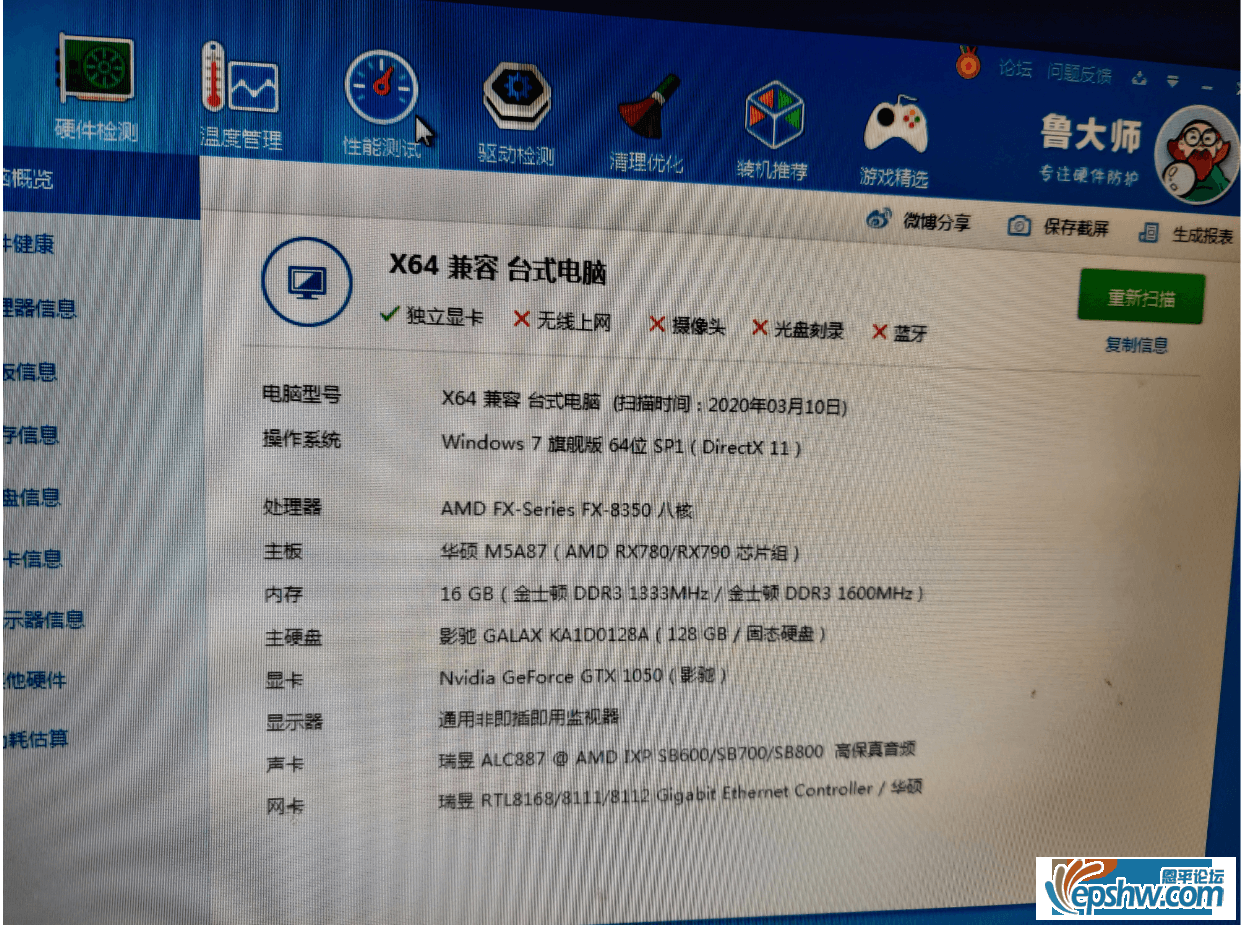Click the 电脑型号 row label
Viewport: 1241px width, 925px height.
(301, 395)
